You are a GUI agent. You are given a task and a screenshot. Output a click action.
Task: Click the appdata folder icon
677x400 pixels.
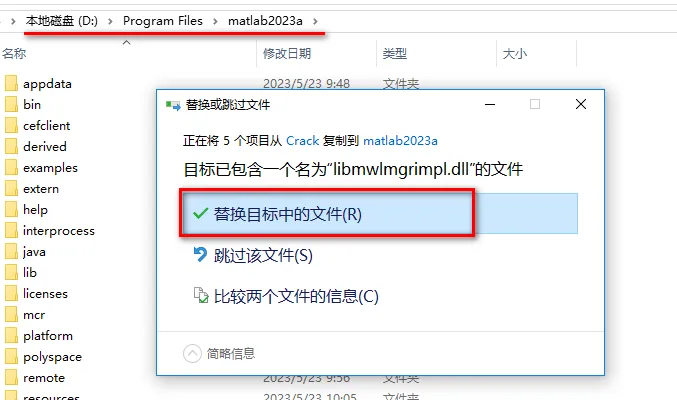click(11, 83)
